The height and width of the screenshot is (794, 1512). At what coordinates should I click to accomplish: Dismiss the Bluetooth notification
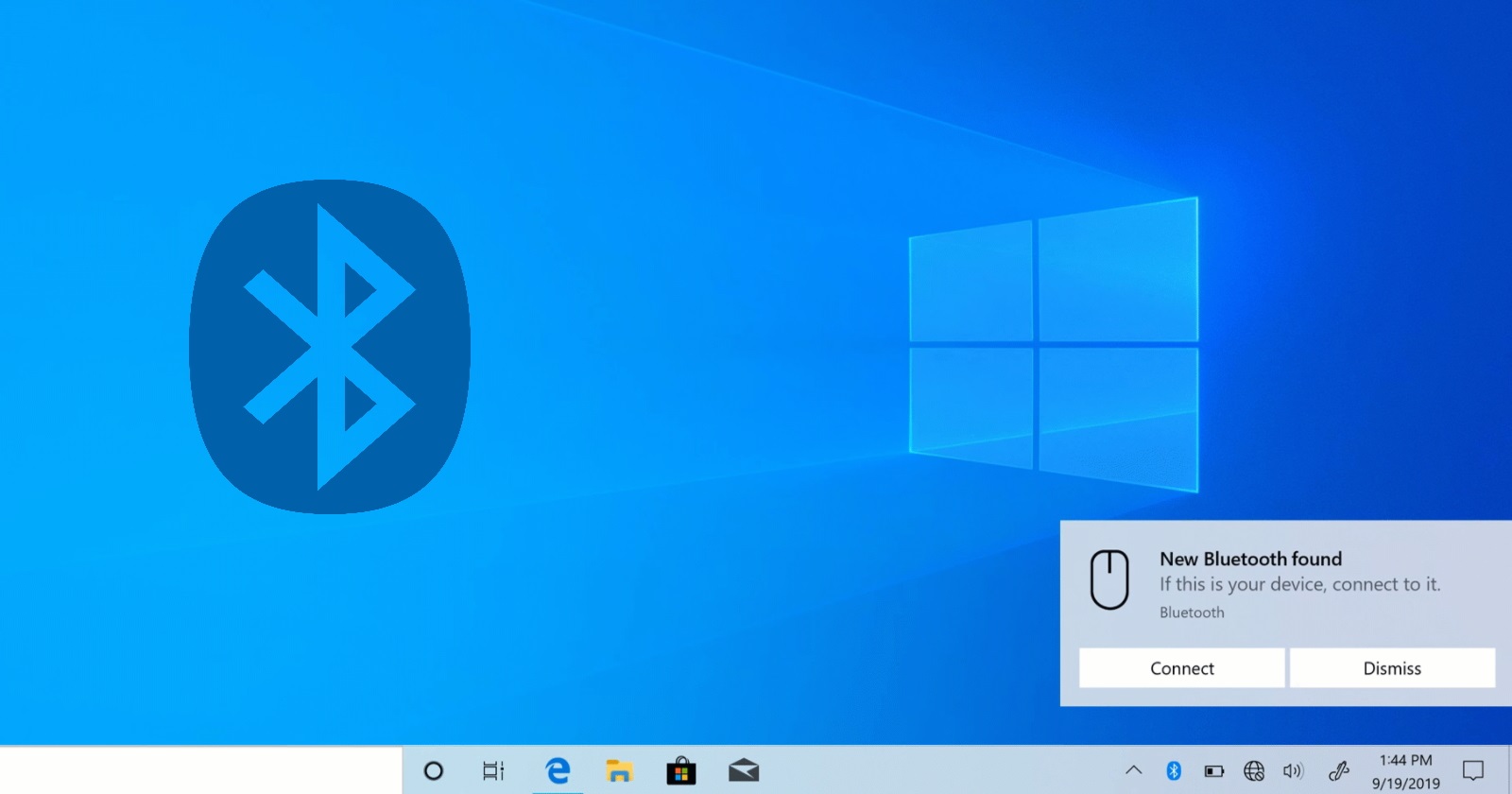1392,668
